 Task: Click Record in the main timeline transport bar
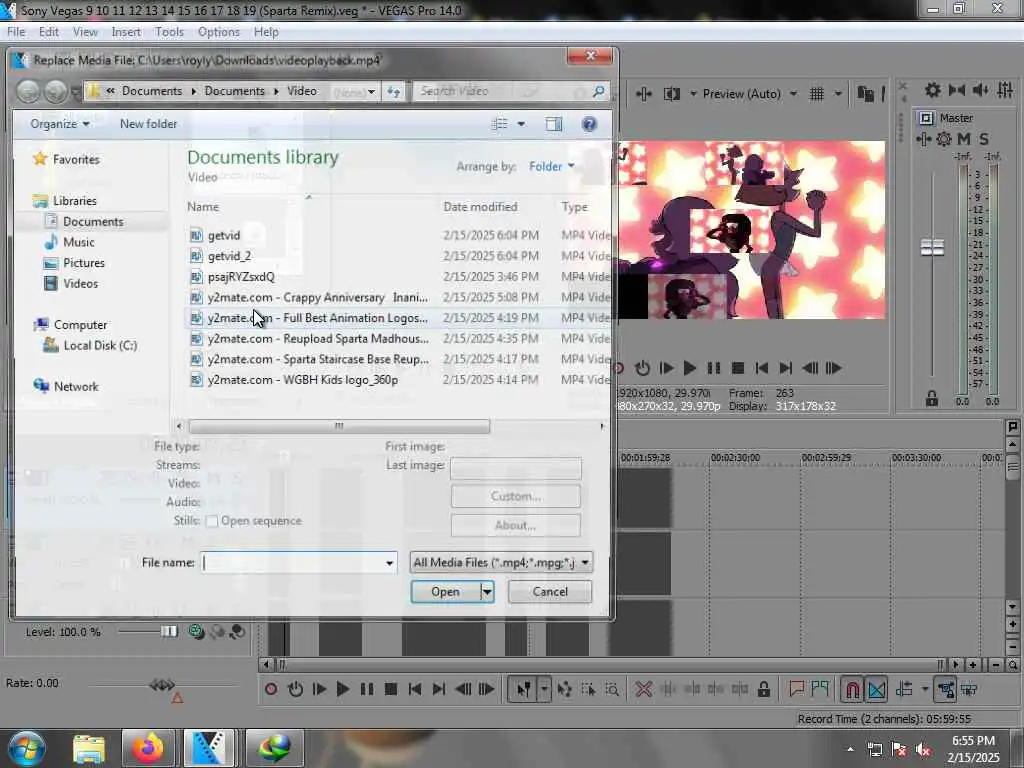270,689
